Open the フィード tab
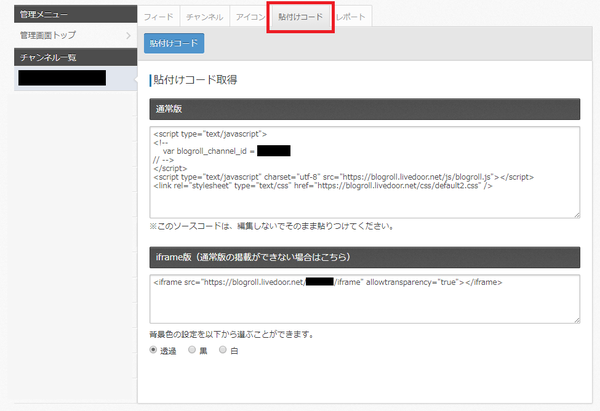The height and width of the screenshot is (411, 600). click(x=158, y=17)
